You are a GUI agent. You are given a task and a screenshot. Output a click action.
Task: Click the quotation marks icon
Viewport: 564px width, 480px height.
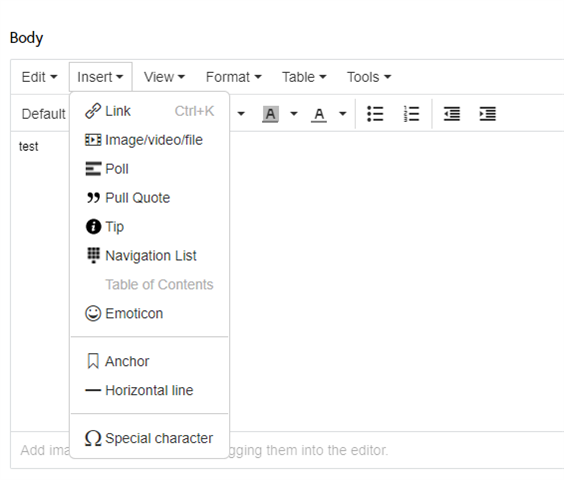click(x=93, y=198)
